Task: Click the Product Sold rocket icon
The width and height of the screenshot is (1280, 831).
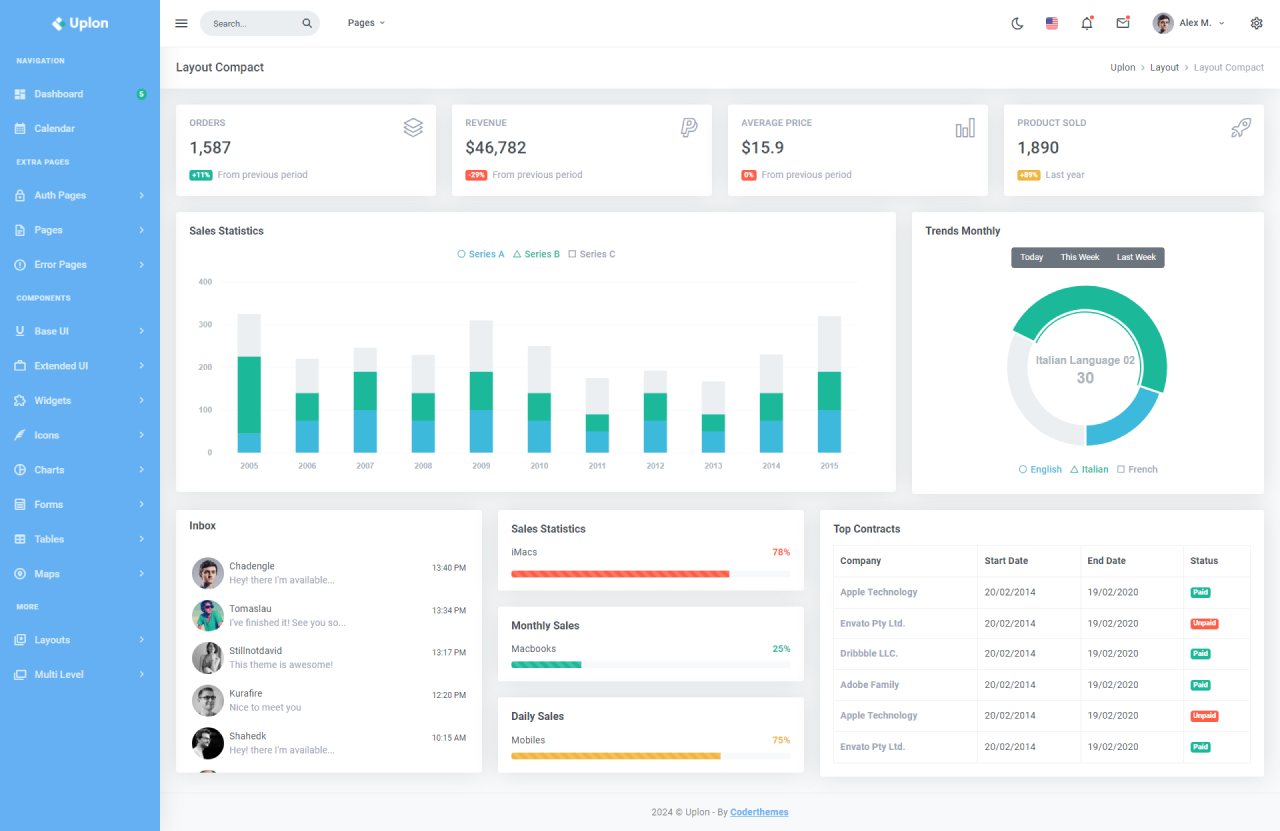Action: (1241, 127)
